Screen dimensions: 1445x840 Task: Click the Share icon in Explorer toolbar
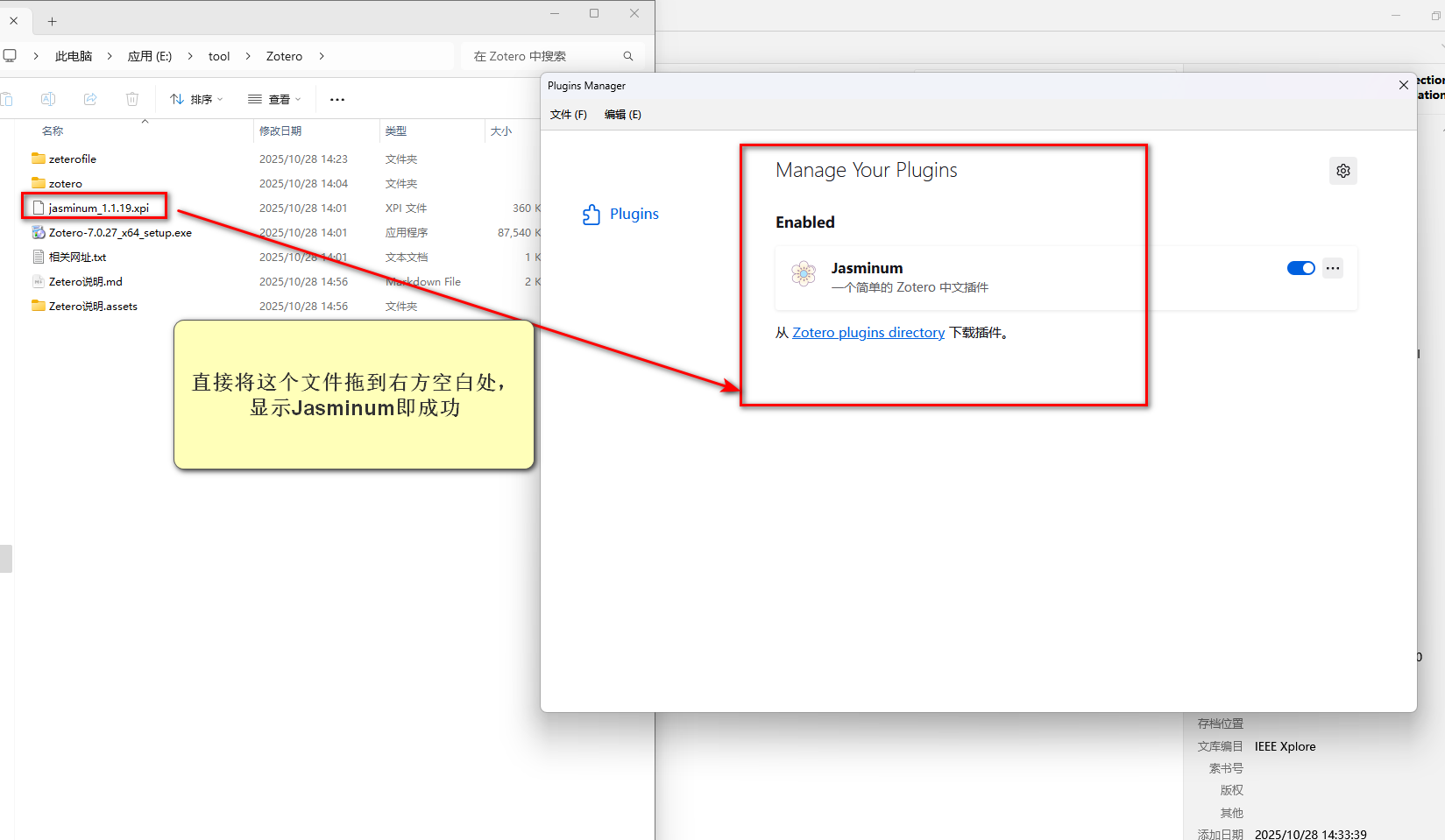tap(90, 99)
